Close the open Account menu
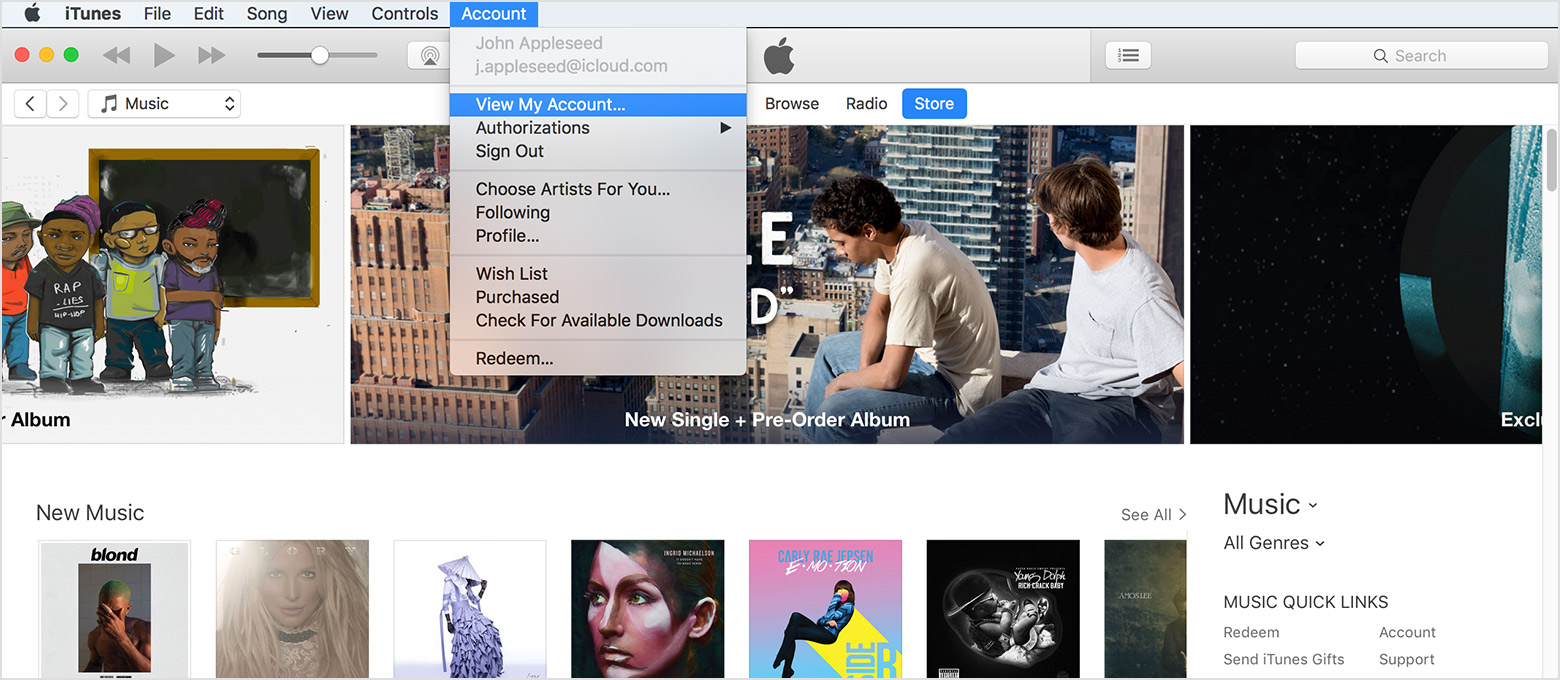 (x=494, y=14)
